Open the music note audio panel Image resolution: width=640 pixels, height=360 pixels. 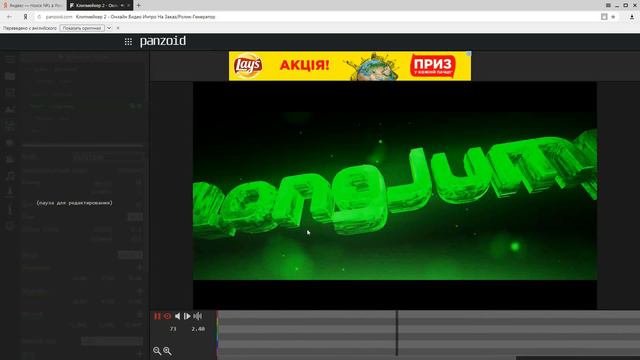10,176
